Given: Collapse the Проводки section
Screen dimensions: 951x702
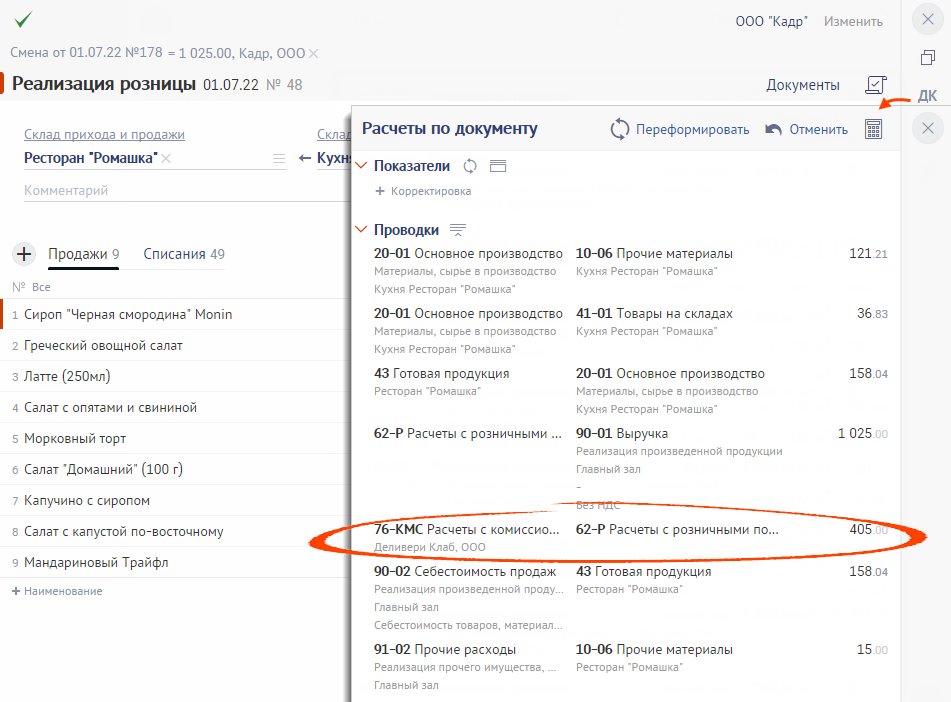Looking at the screenshot, I should pos(362,230).
